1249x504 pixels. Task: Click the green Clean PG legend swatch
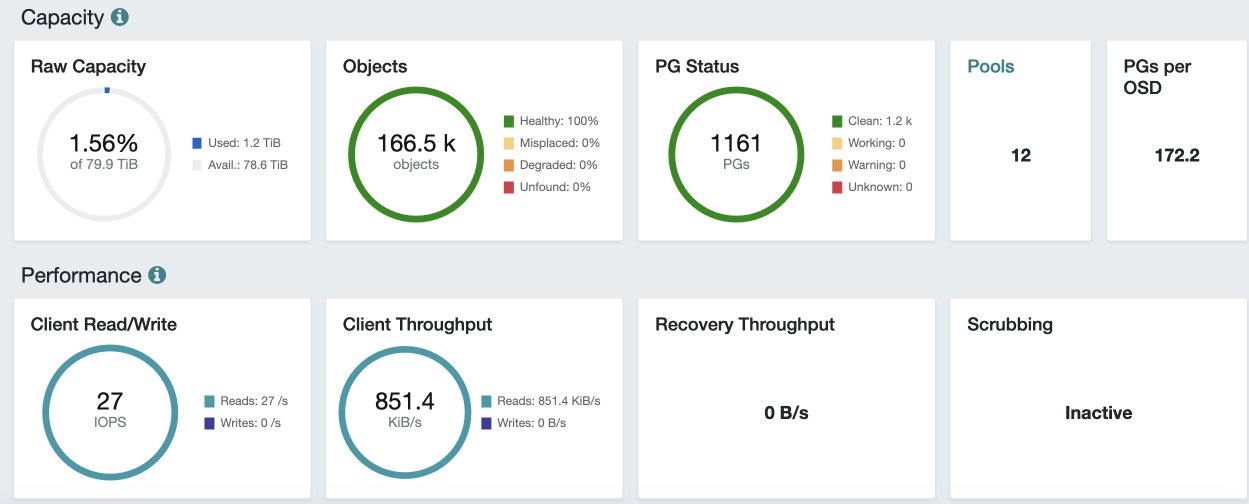click(837, 121)
